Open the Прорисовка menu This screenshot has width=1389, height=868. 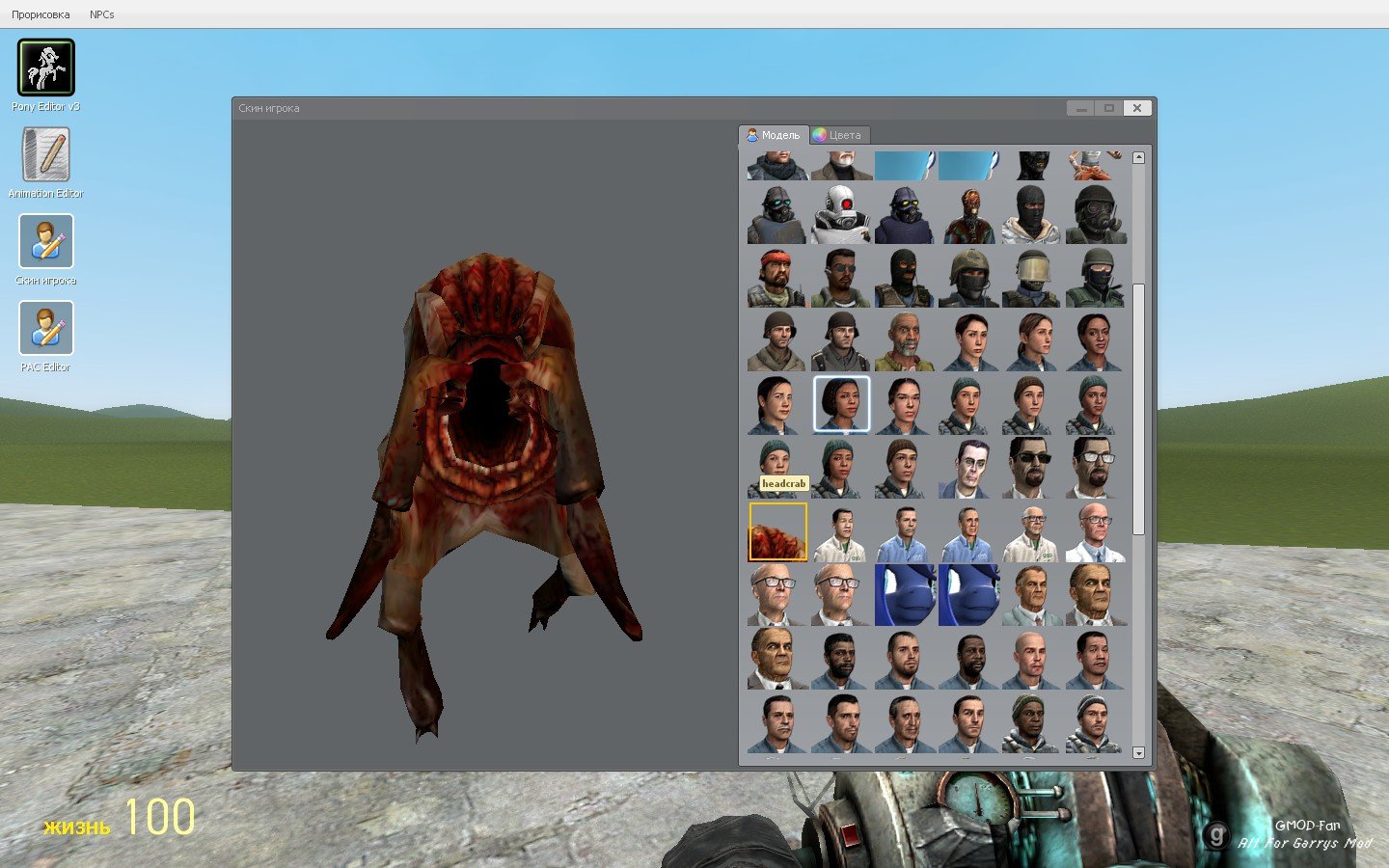(x=41, y=14)
